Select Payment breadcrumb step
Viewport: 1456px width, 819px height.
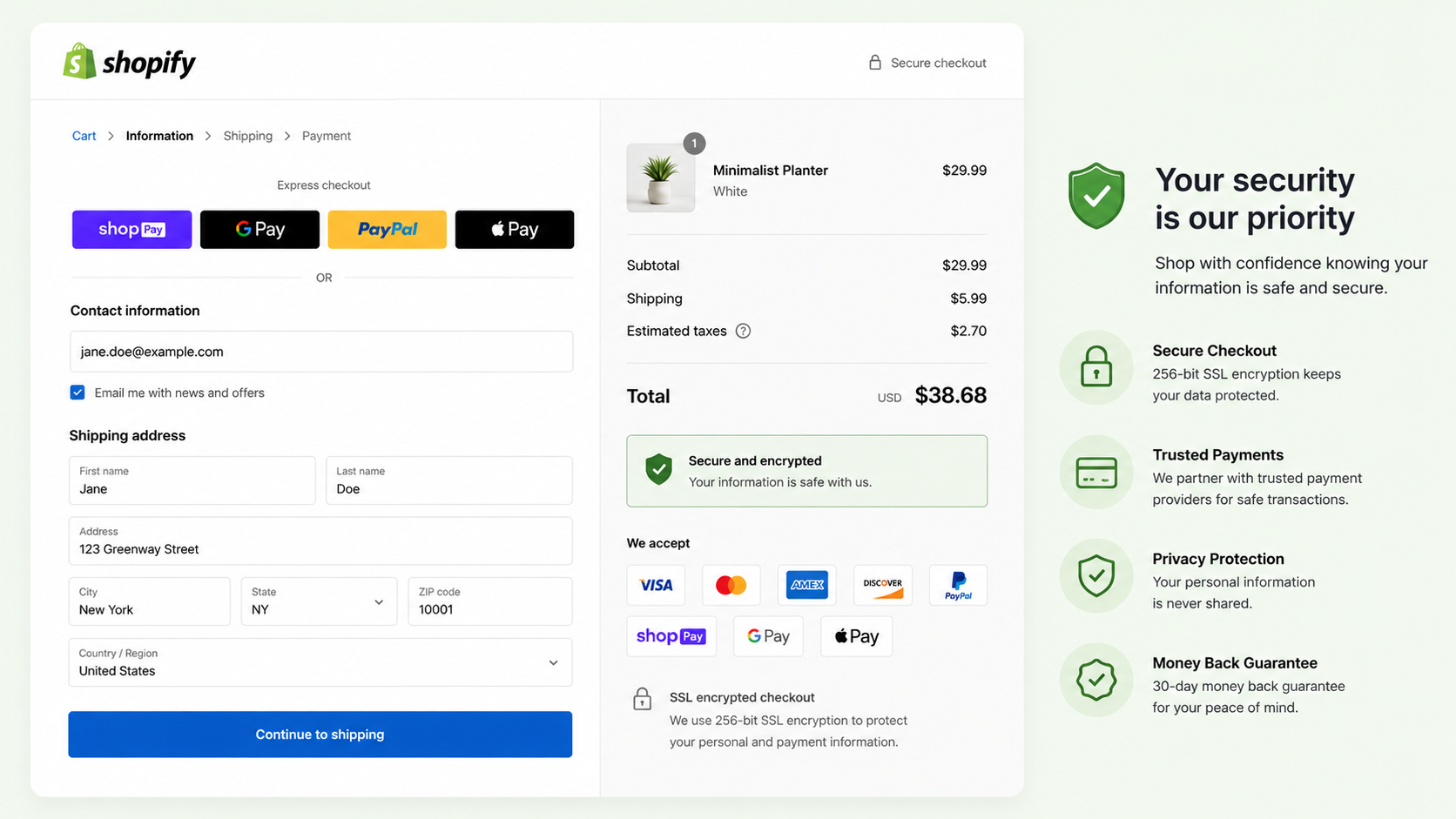(x=327, y=136)
